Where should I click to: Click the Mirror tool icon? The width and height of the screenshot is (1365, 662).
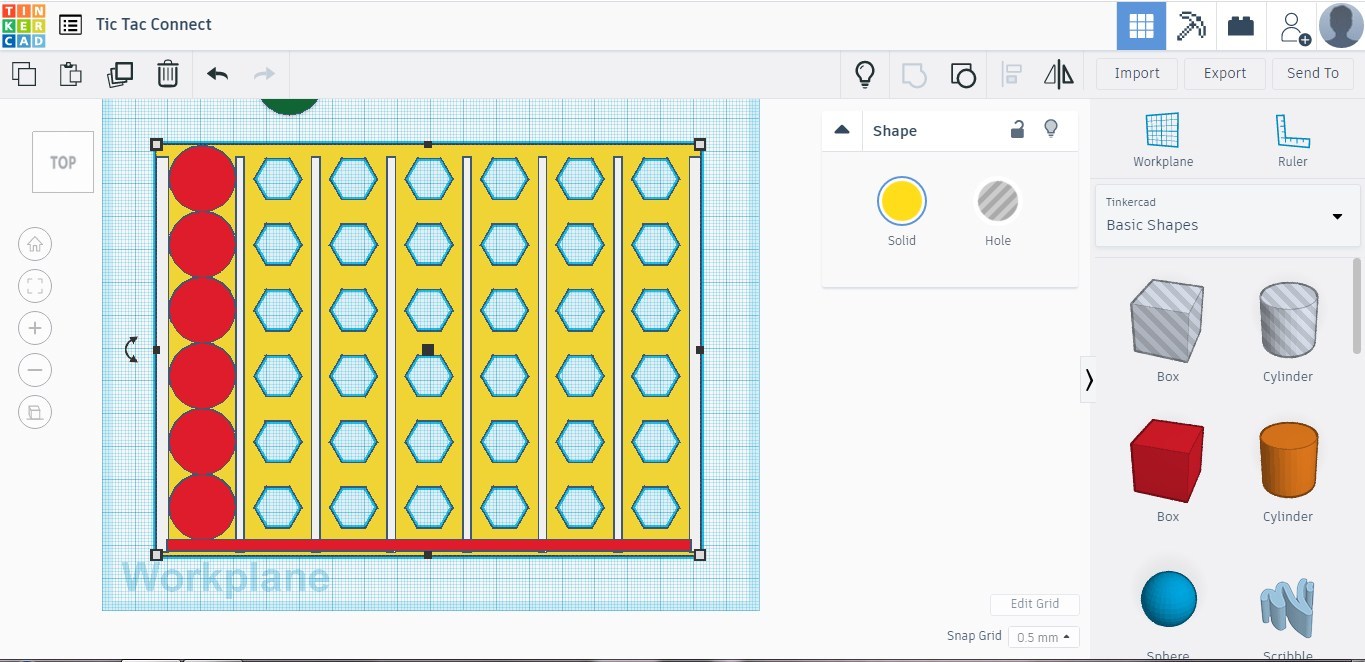tap(1058, 74)
